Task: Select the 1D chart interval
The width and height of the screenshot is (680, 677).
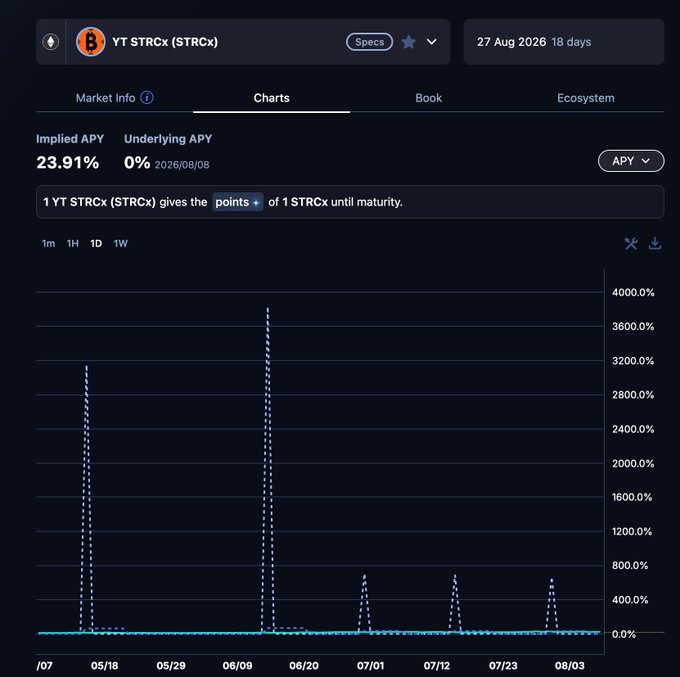Action: [x=96, y=243]
